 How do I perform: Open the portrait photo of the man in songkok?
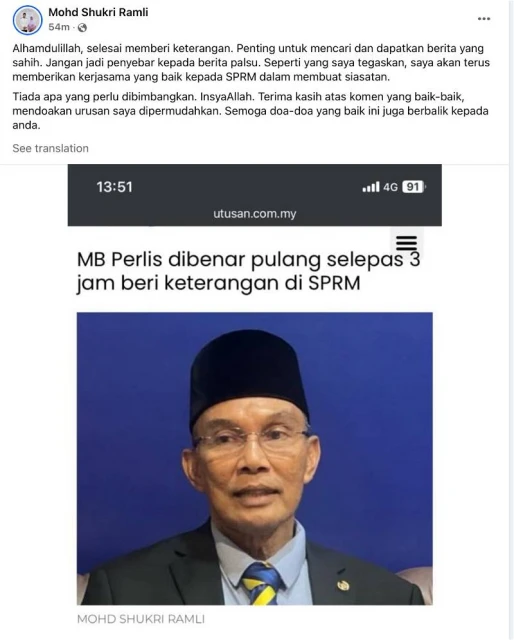point(255,458)
